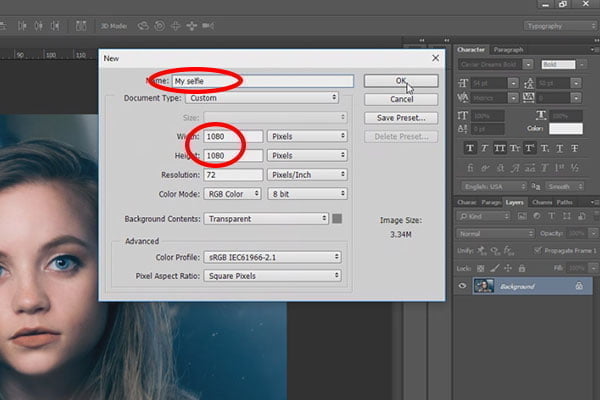Open the 8 bit depth dropdown
This screenshot has height=400, width=600.
tap(307, 194)
